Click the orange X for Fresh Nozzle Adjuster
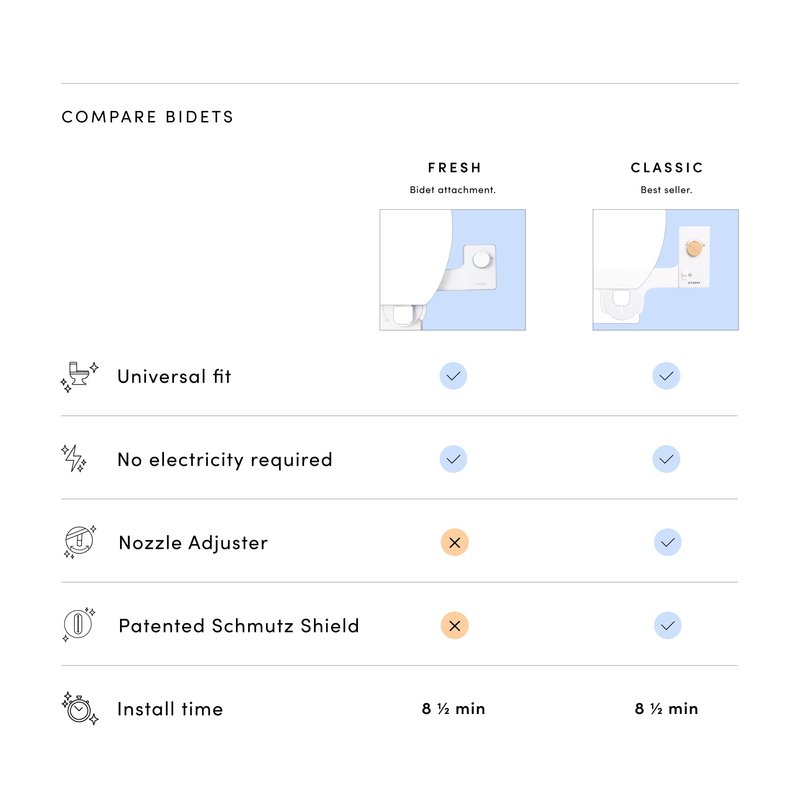The height and width of the screenshot is (800, 800). tap(455, 542)
